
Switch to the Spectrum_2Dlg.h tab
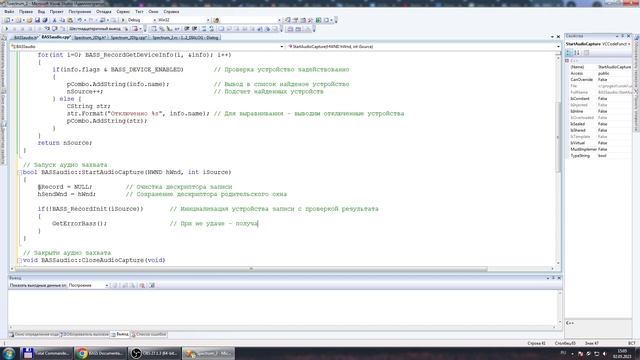click(x=90, y=38)
